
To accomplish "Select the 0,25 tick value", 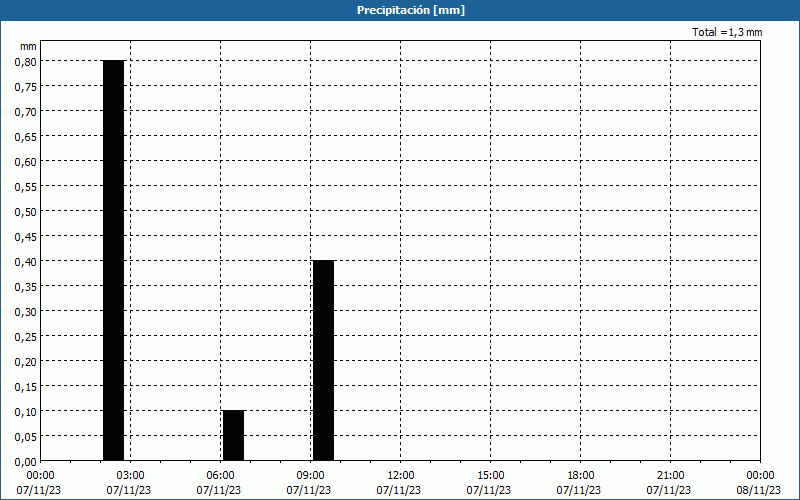I will pyautogui.click(x=26, y=337).
